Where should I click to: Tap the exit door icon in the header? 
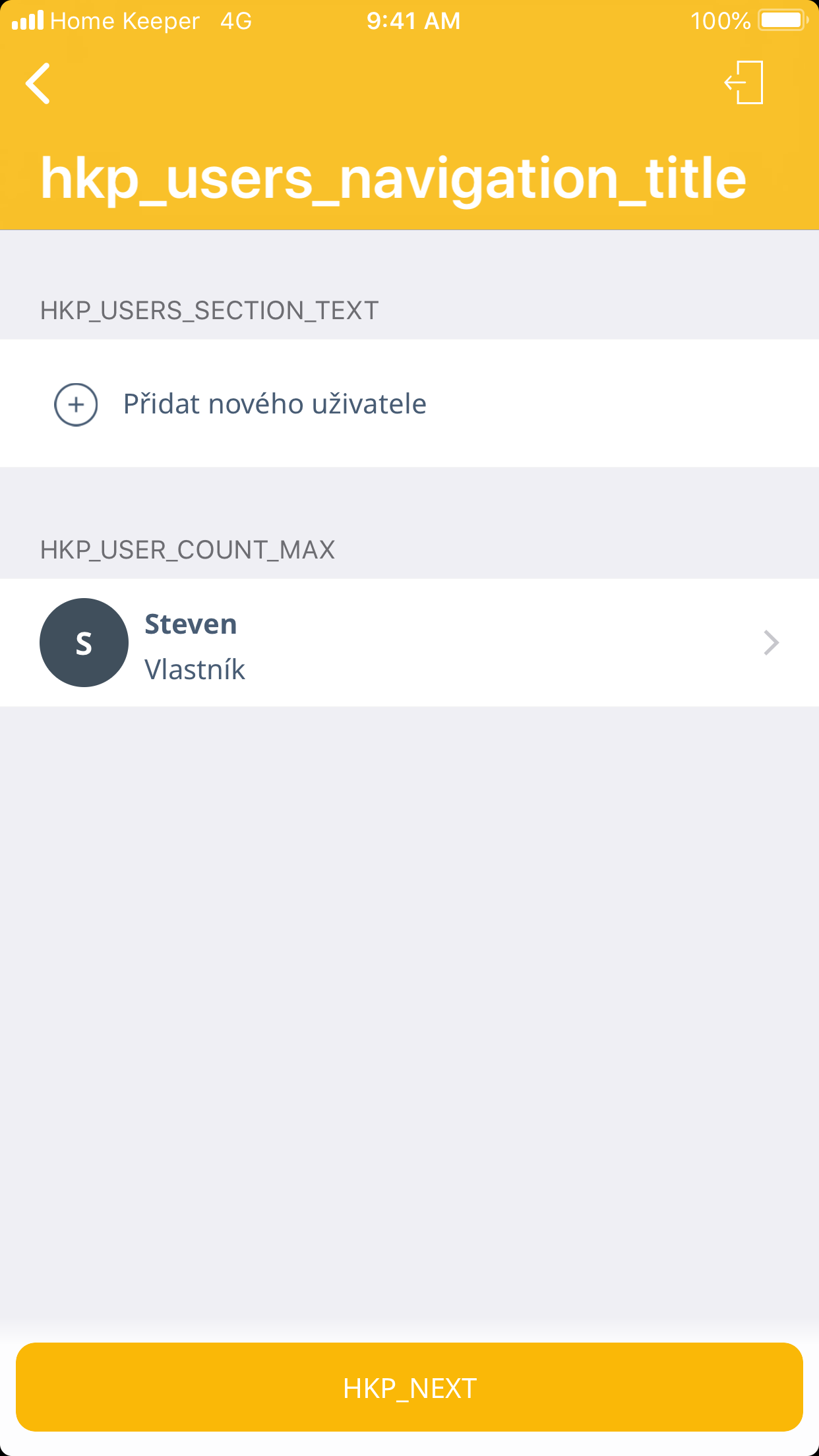(x=744, y=83)
